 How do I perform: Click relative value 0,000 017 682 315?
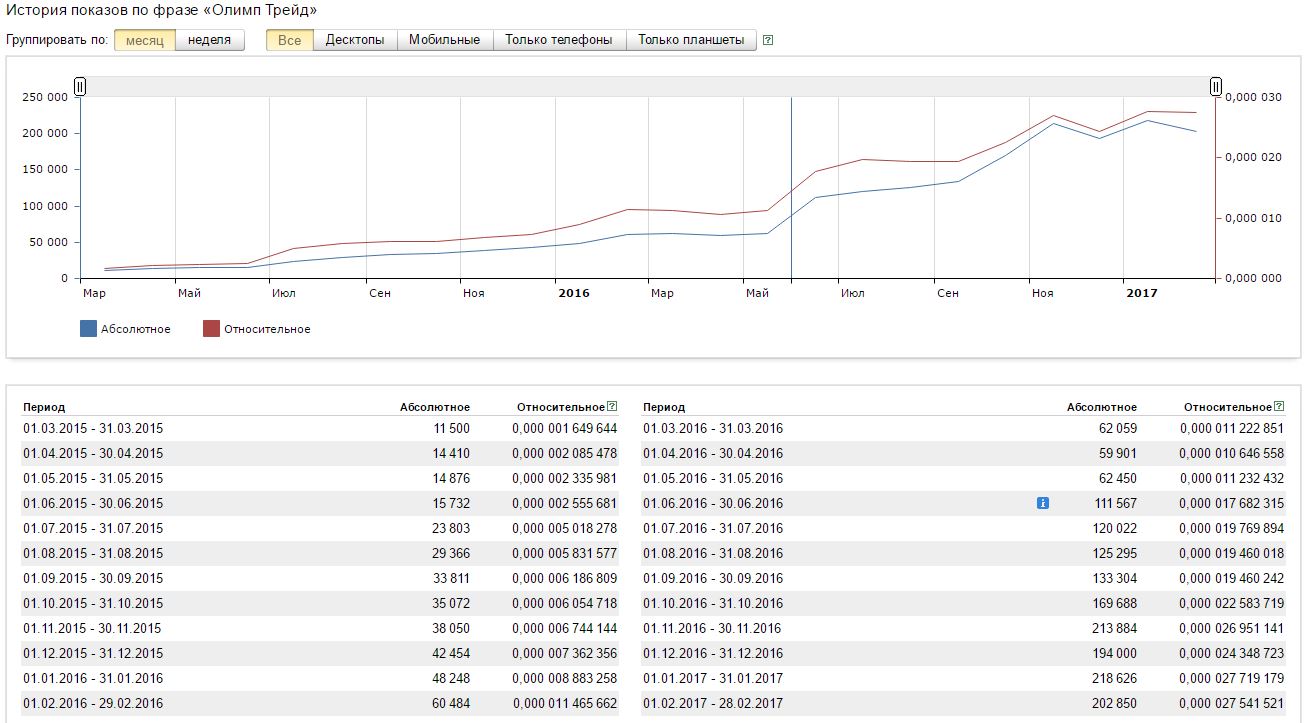1232,503
